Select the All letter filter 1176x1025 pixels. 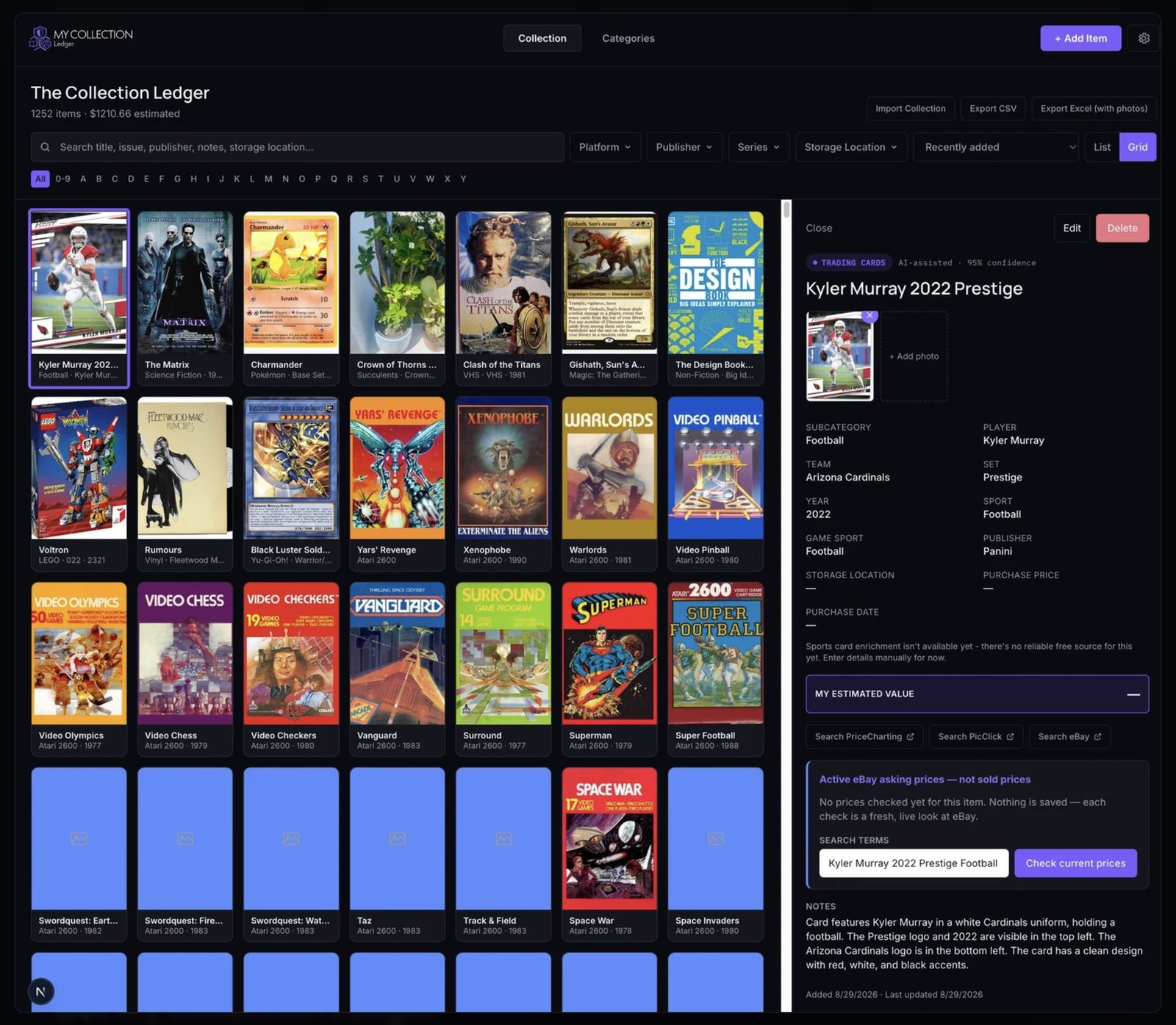coord(40,179)
